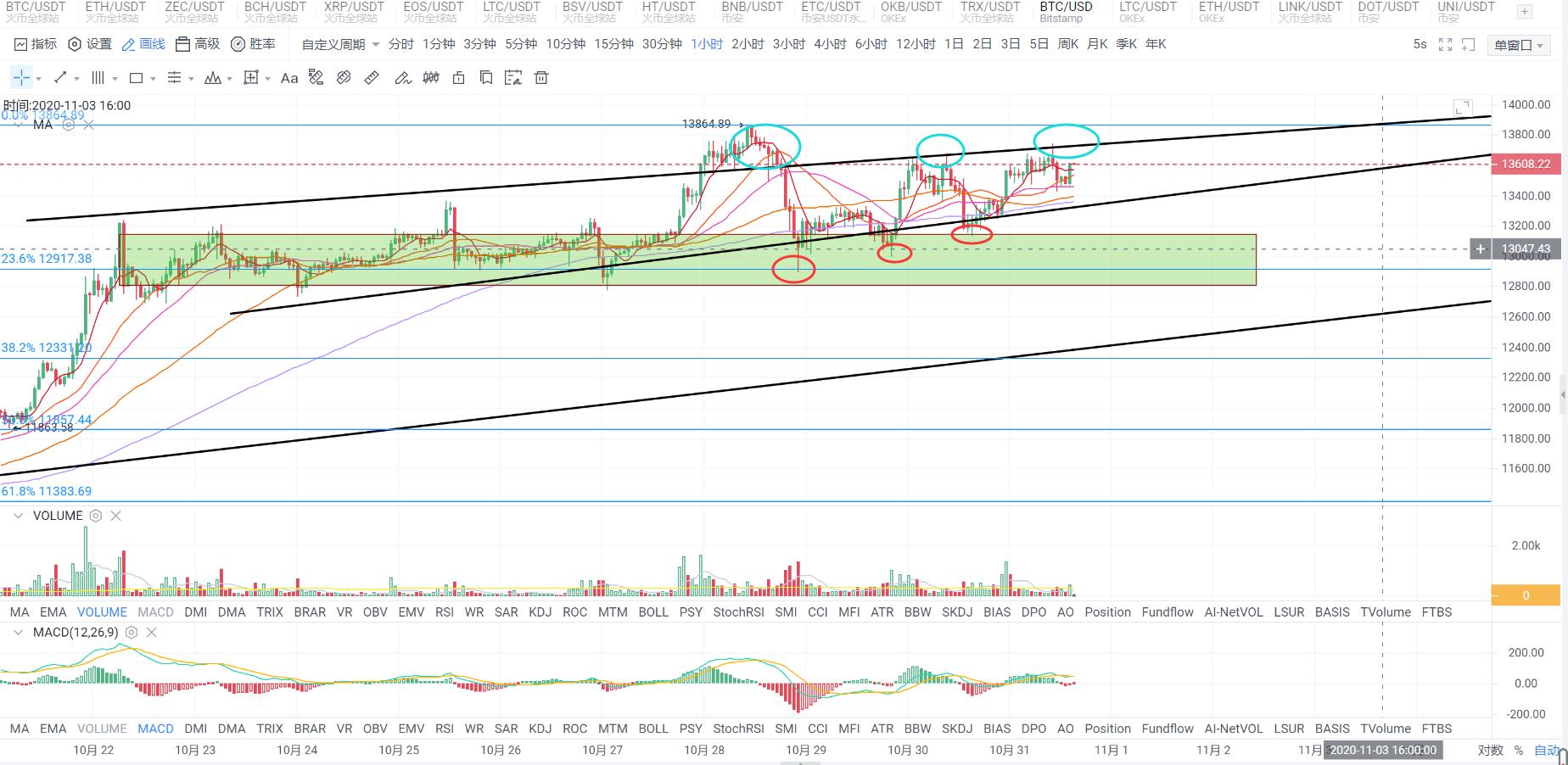
Task: Switch to DOT/USDT tab
Action: tap(1388, 12)
